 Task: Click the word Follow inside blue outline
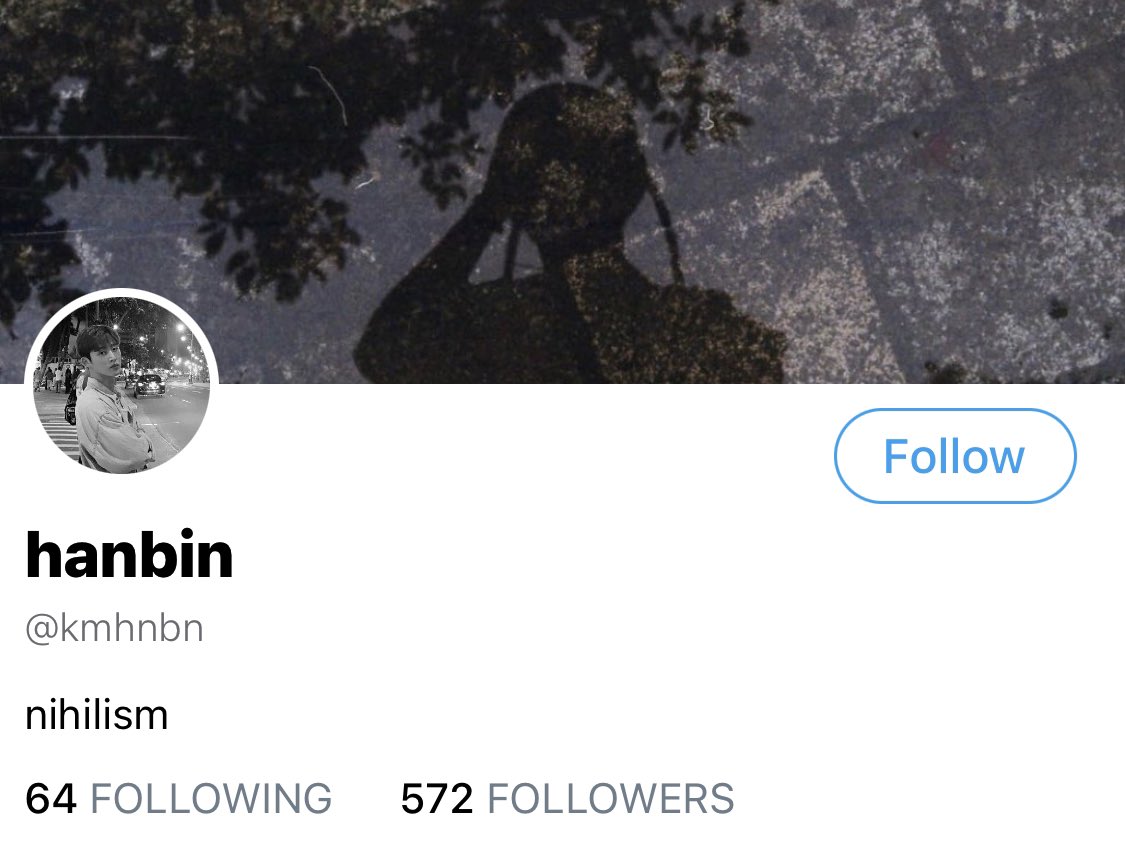[x=954, y=456]
